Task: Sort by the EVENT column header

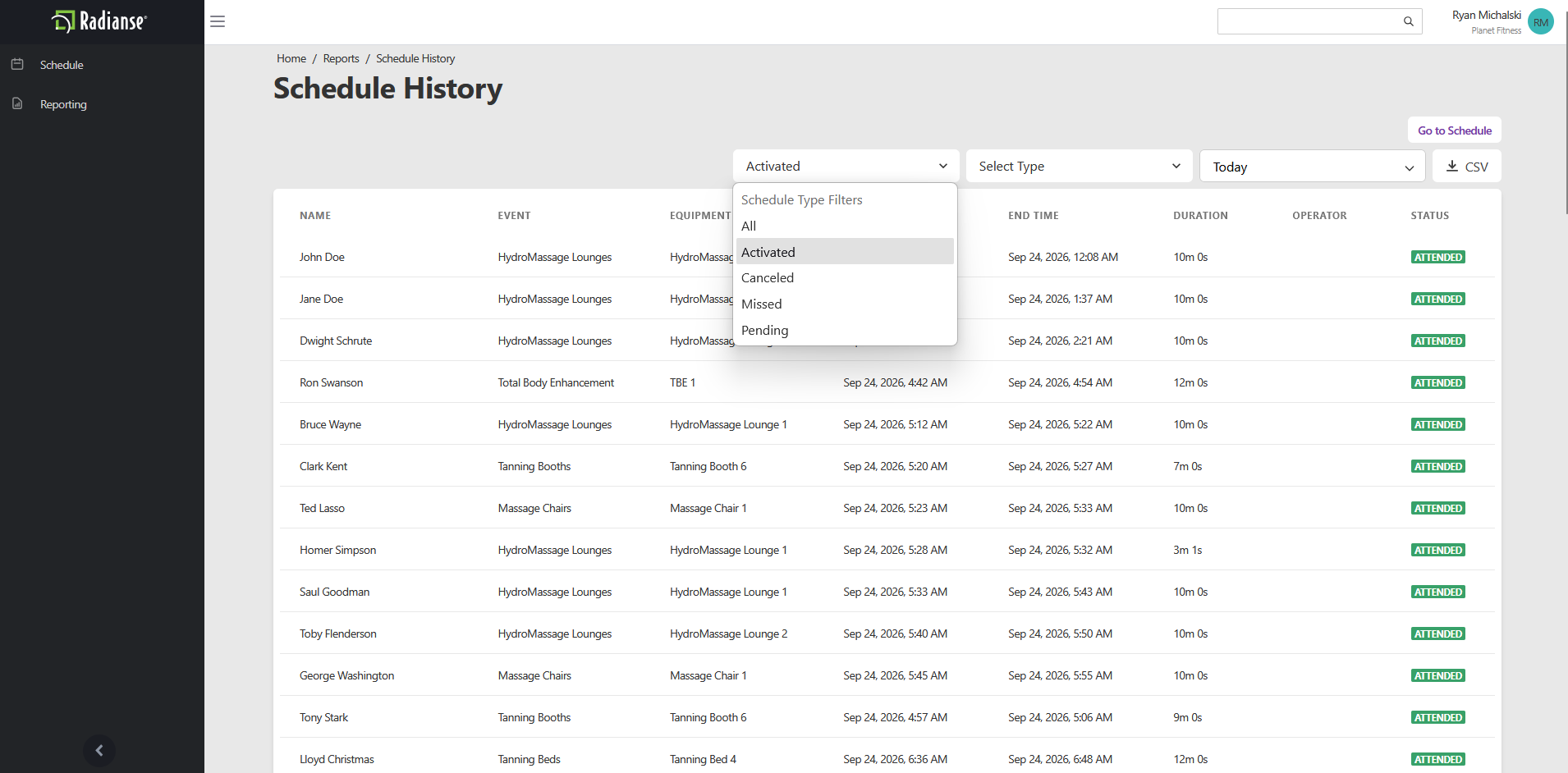Action: (x=514, y=216)
